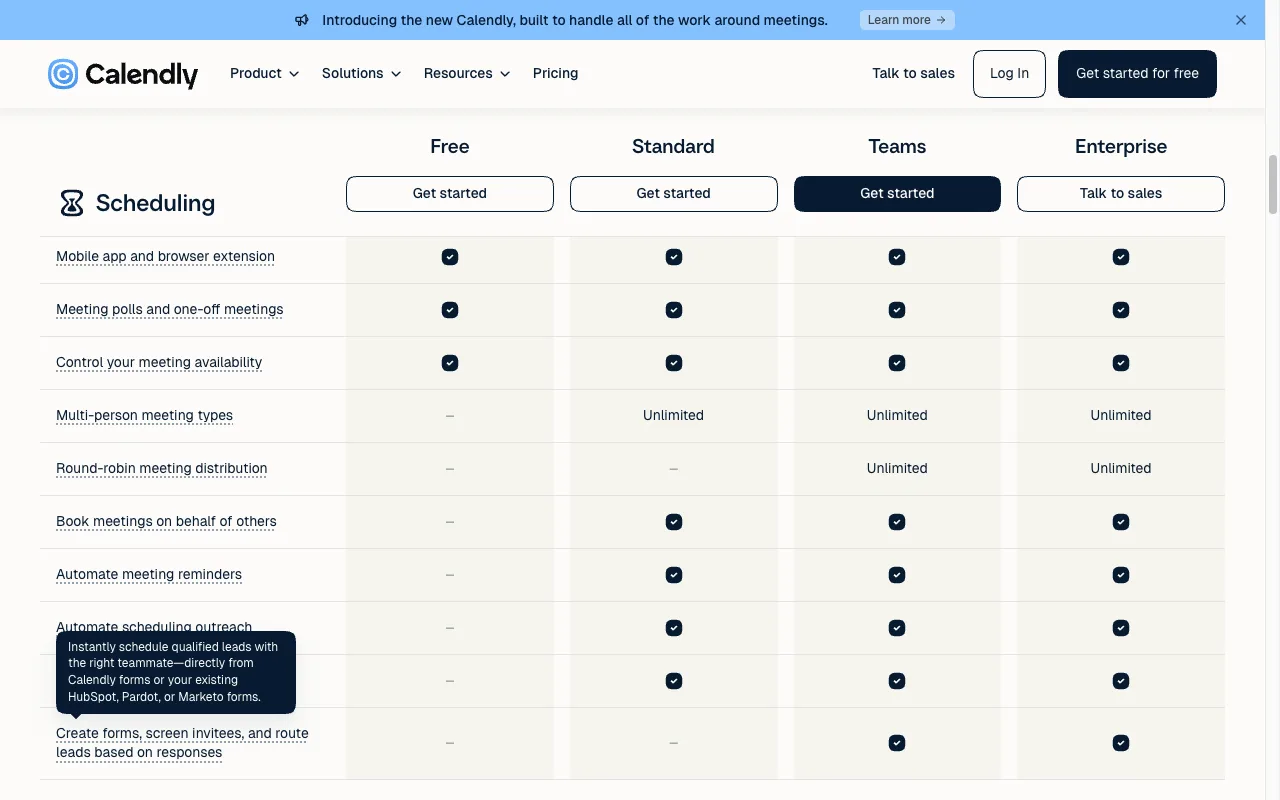Click Automate meeting reminders
1280x800 pixels.
pos(149,575)
